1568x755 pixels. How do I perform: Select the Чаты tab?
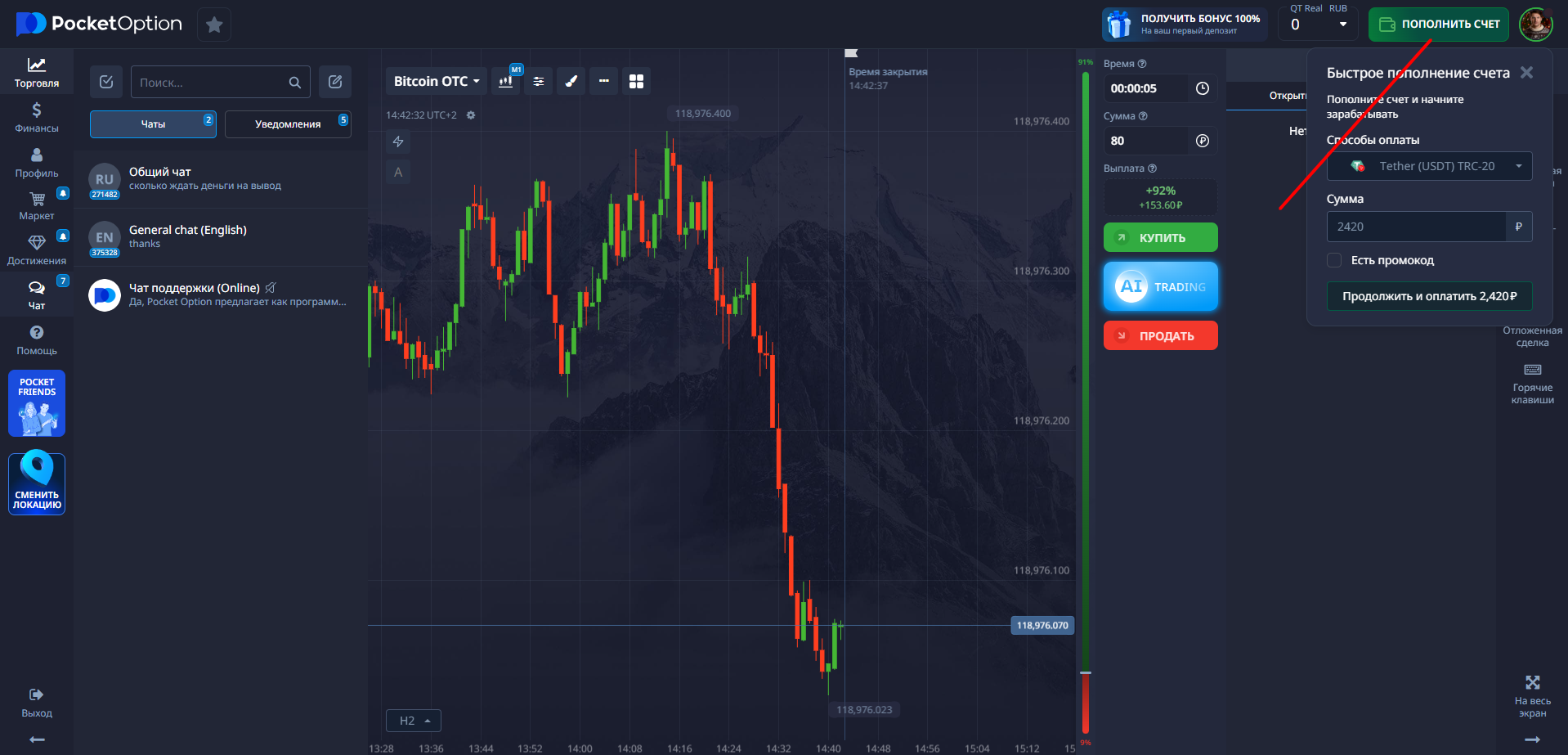click(x=153, y=124)
